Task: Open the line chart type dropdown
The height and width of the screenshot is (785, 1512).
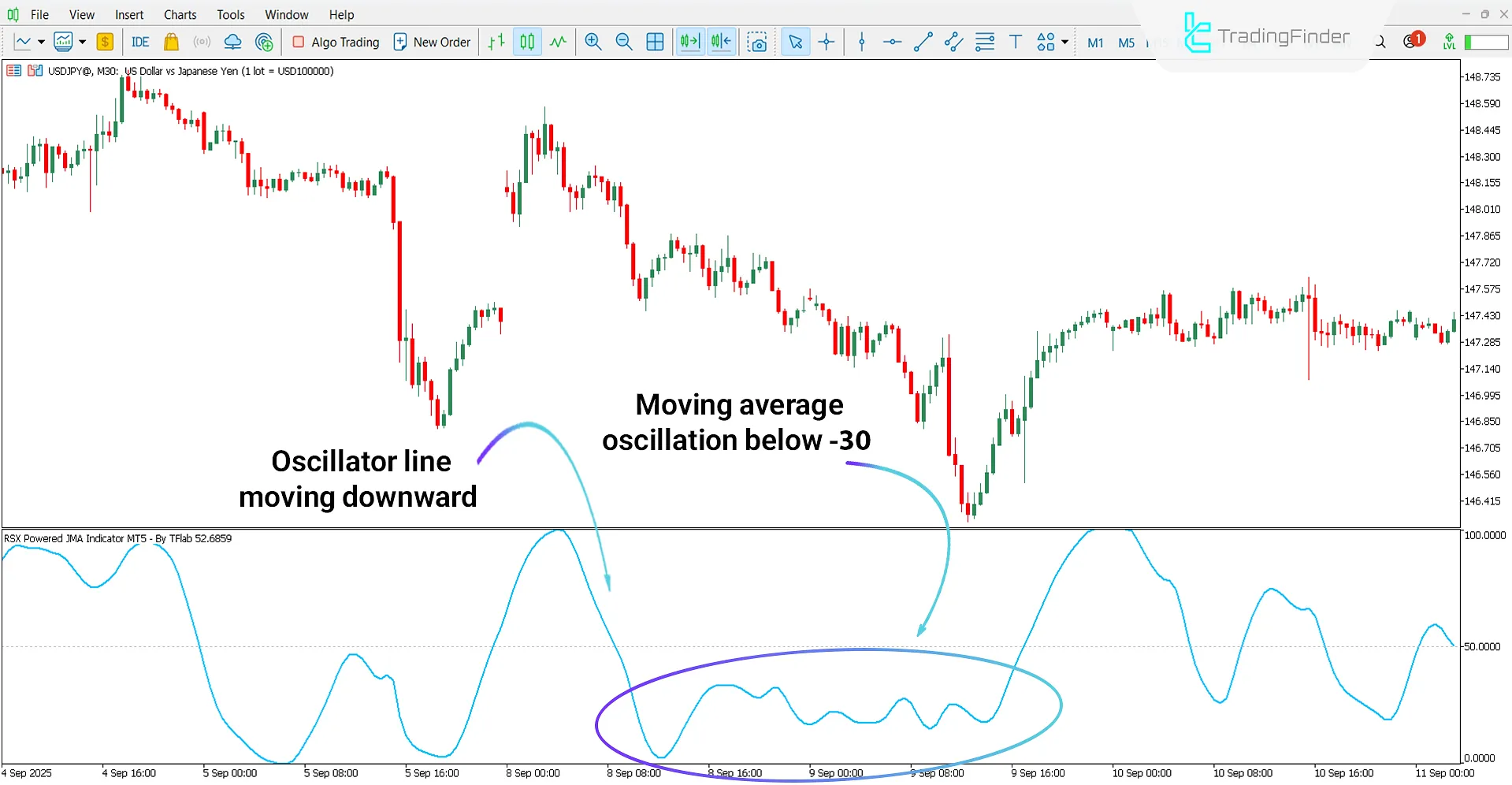Action: click(x=42, y=42)
